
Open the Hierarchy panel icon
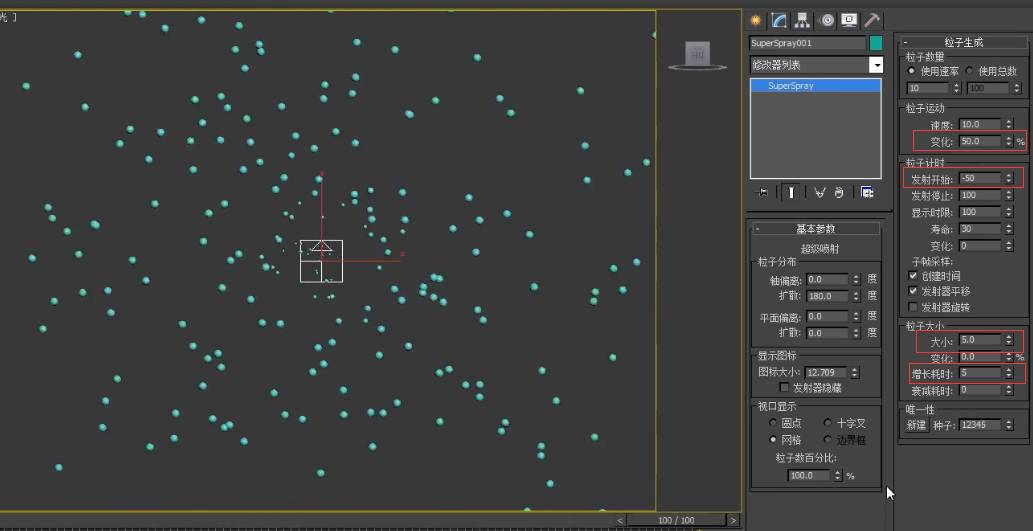802,20
